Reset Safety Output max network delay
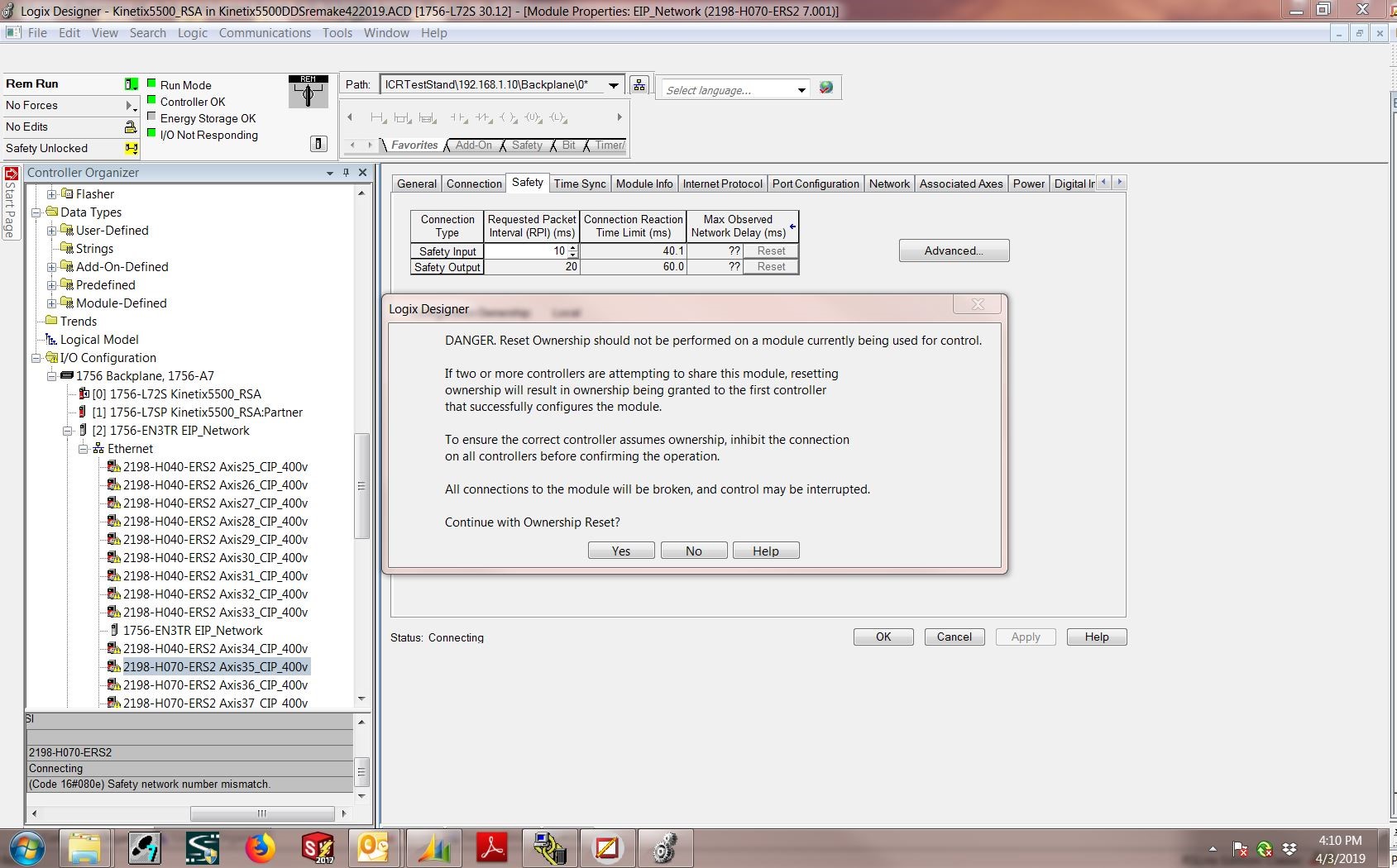 point(771,267)
